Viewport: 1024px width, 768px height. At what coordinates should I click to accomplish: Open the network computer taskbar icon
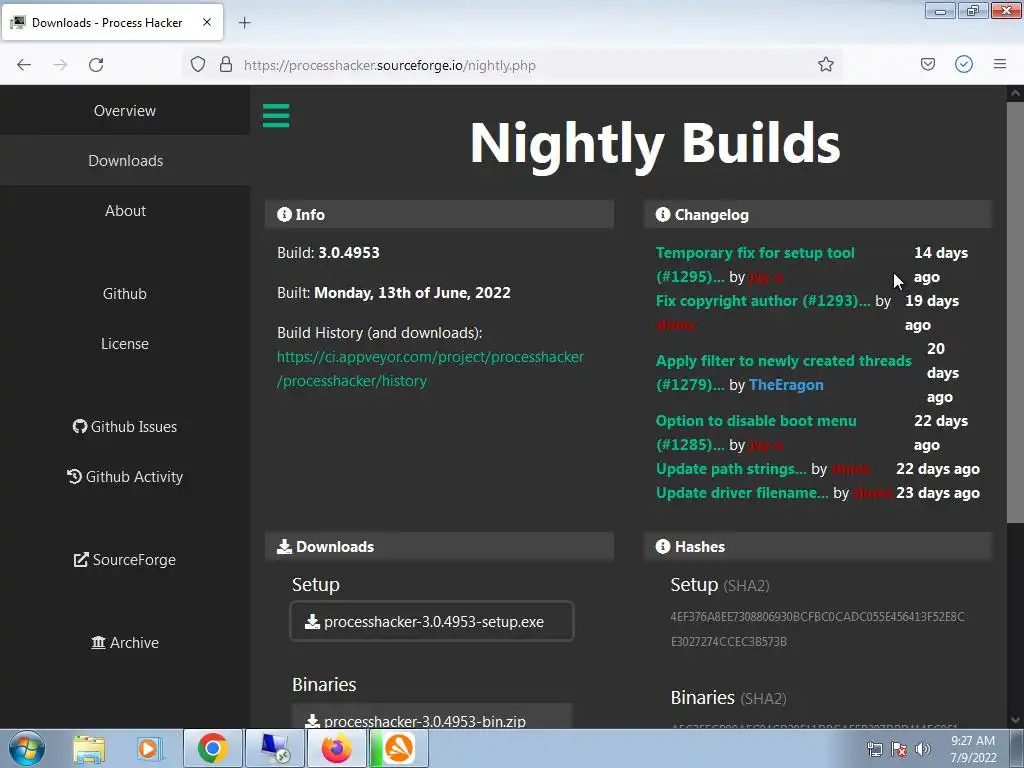coord(275,748)
